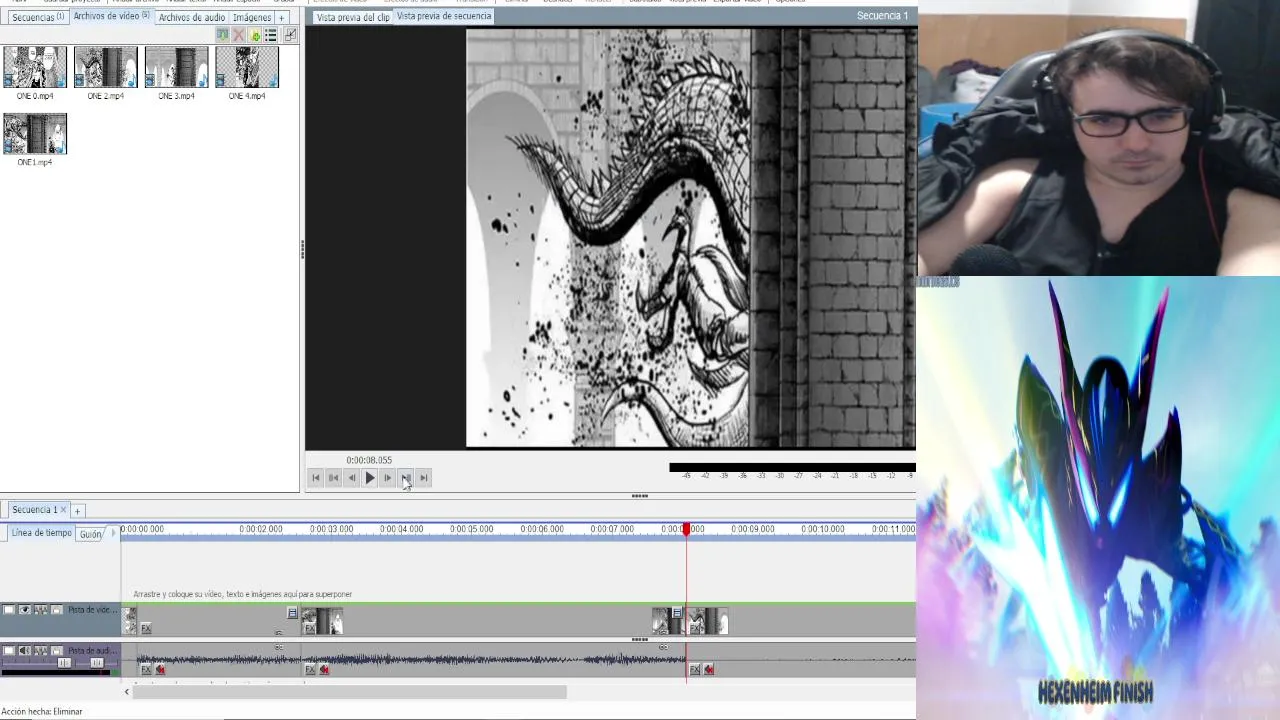Tick the video track selection checkbox
1280x720 pixels.
[x=8, y=610]
